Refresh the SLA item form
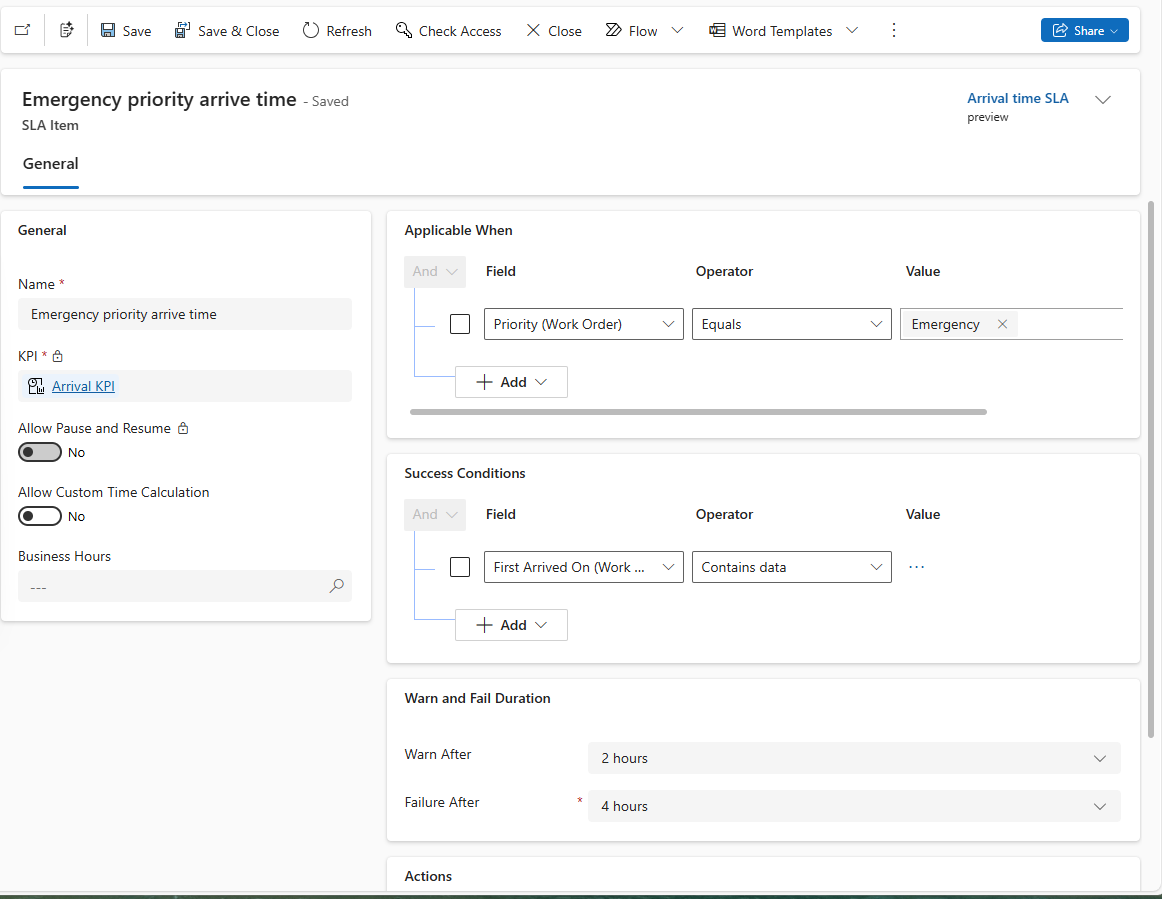Image resolution: width=1162 pixels, height=899 pixels. click(x=336, y=30)
